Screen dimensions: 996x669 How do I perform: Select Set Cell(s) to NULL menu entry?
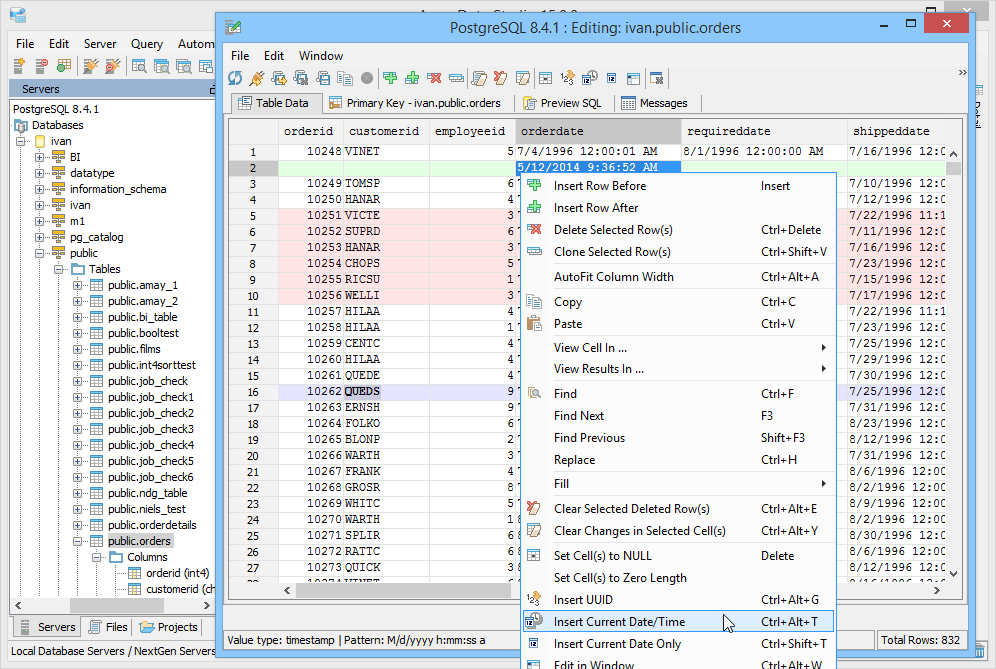click(x=678, y=555)
